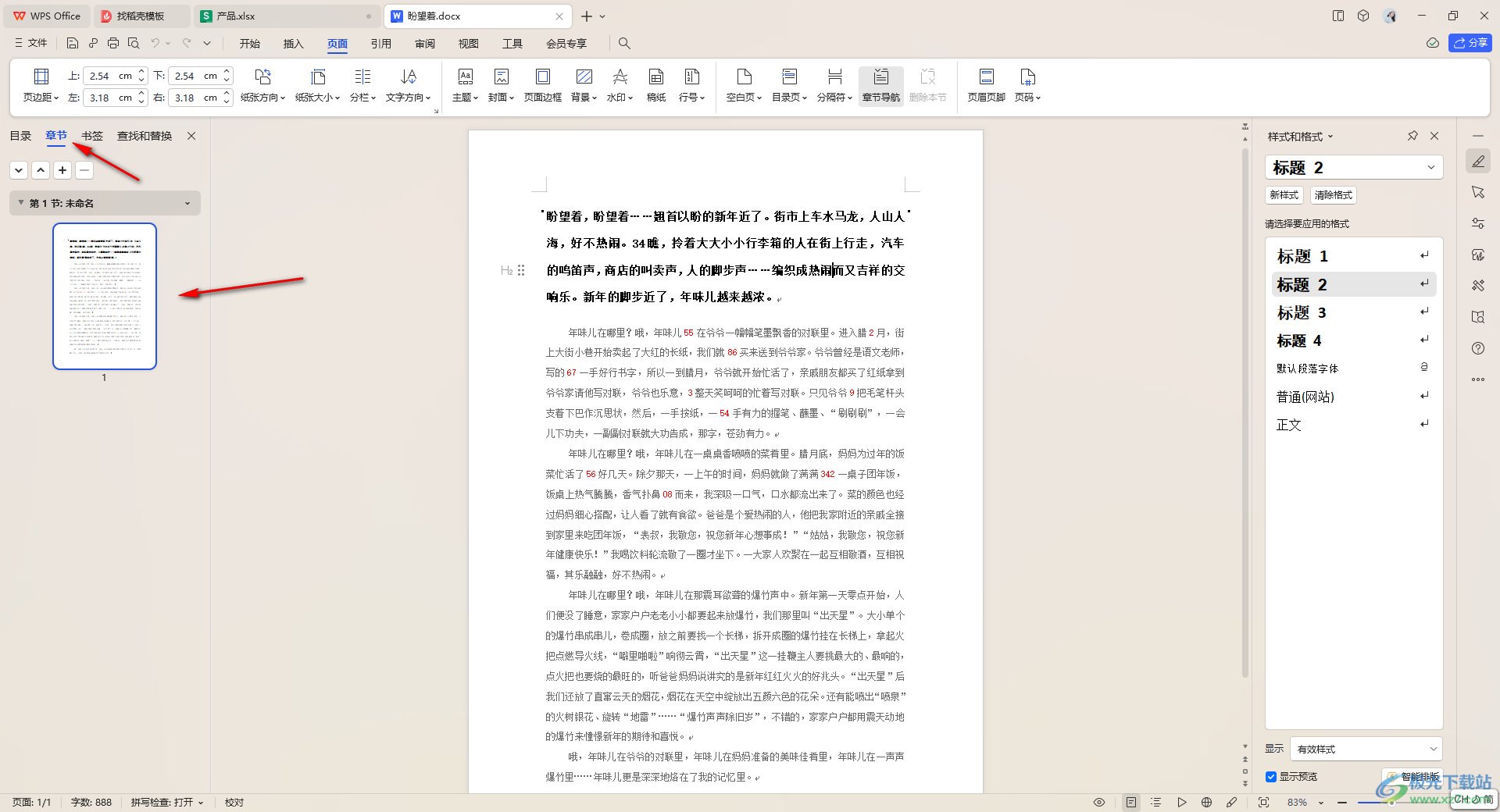The width and height of the screenshot is (1500, 812).
Task: Switch to the 查找和替换 tab
Action: (145, 136)
